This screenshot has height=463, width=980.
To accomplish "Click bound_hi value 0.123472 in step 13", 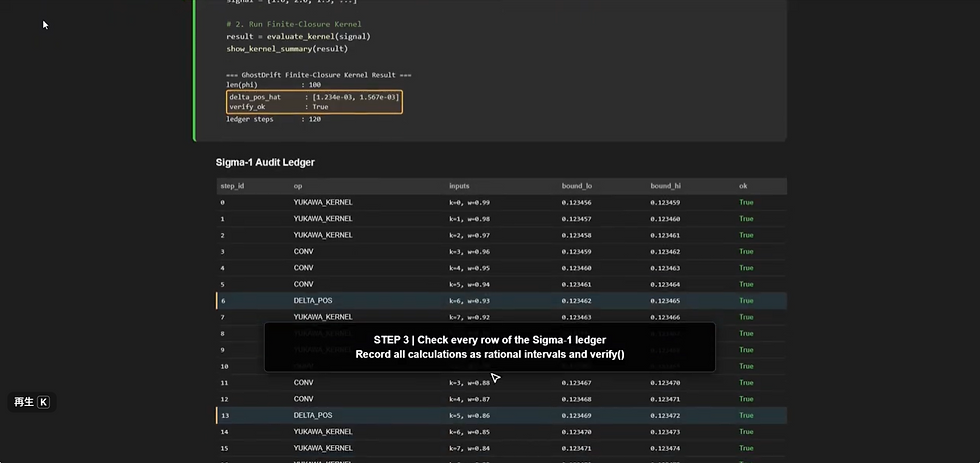I will [x=665, y=415].
